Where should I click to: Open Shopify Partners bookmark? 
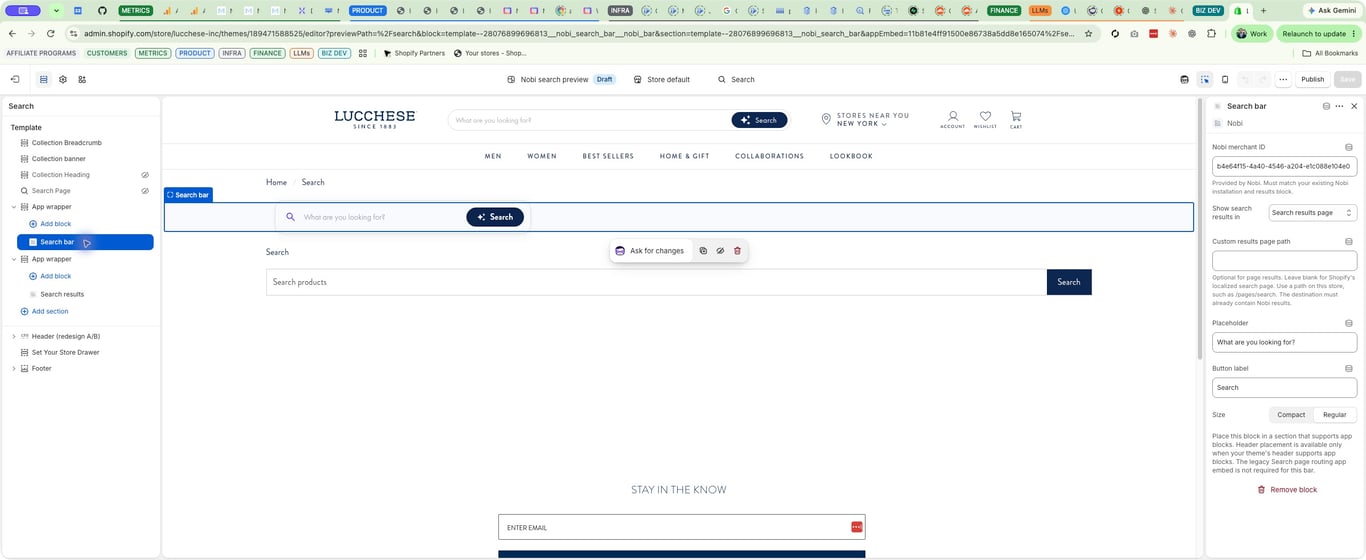pos(414,53)
